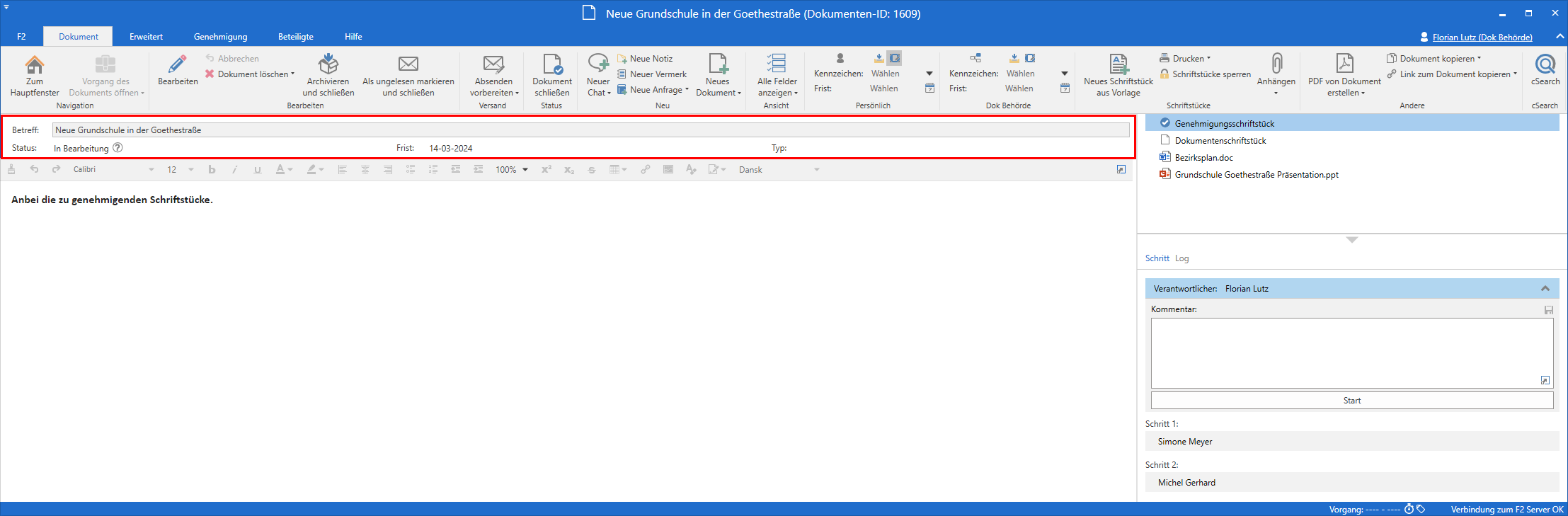Collapse the Verantwortlicher panel chevron
This screenshot has height=516, width=1568.
point(1545,289)
